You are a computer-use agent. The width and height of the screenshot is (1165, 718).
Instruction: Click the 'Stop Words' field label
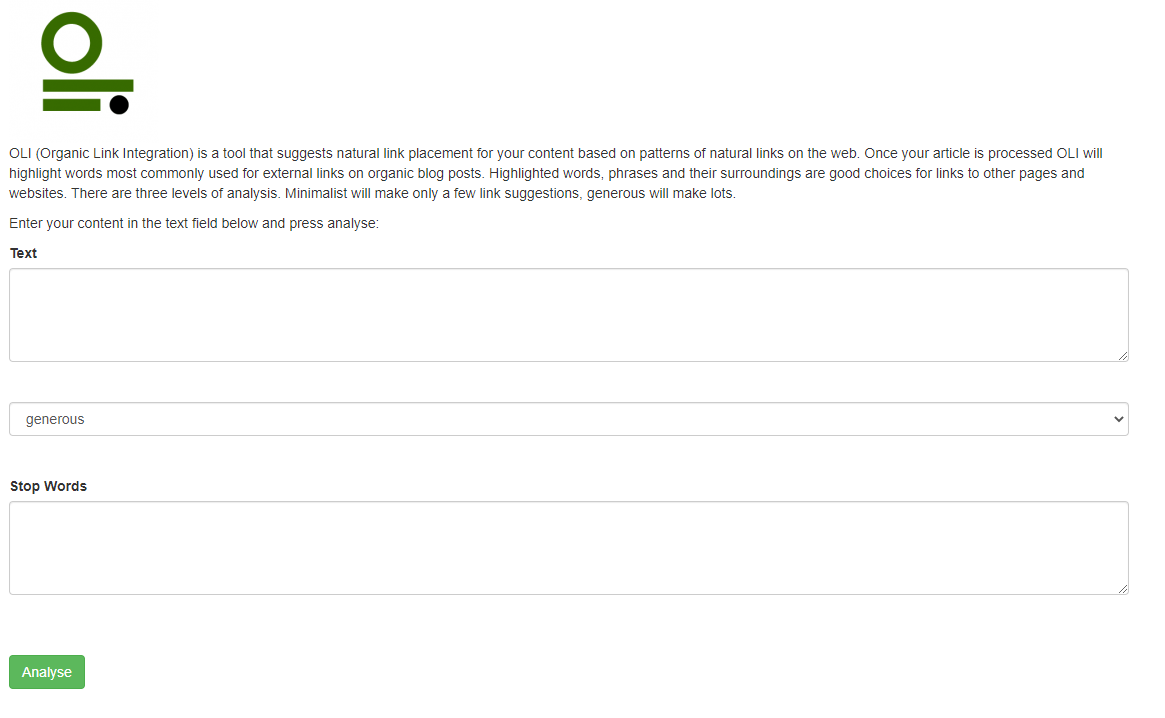48,486
